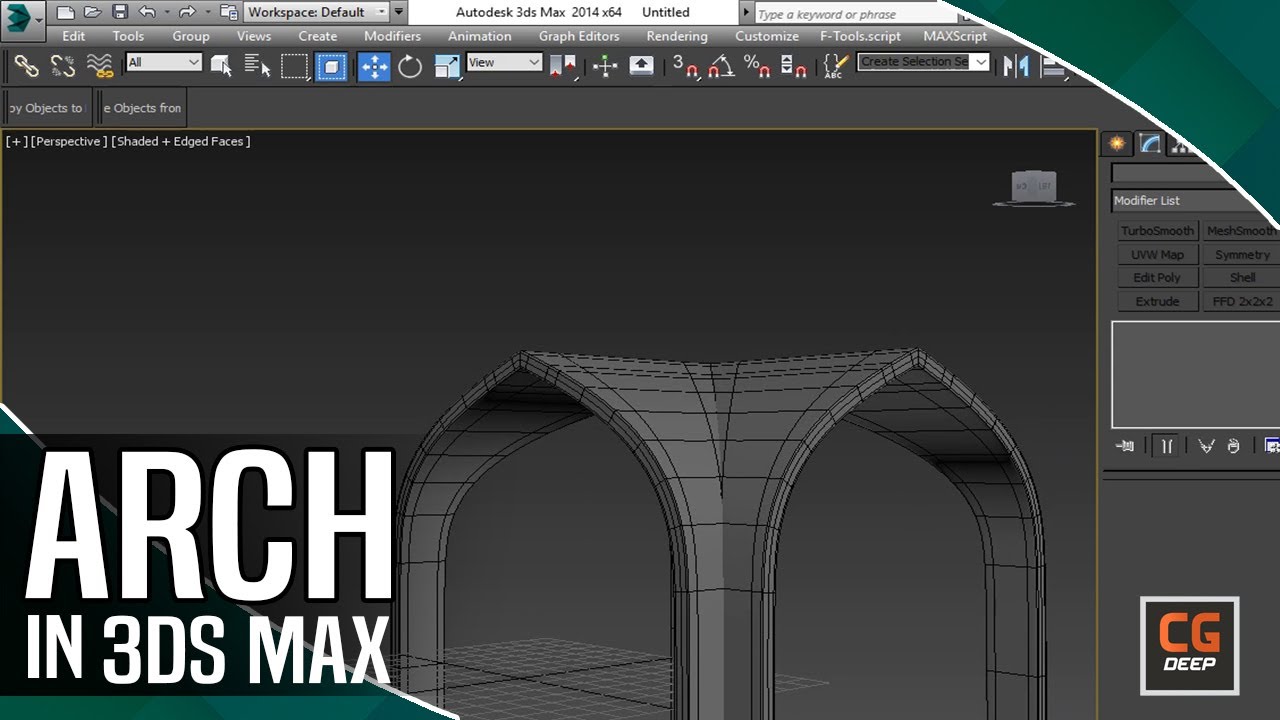The height and width of the screenshot is (720, 1280).
Task: Pick the Rectangular Selection Region tool
Action: click(x=294, y=66)
